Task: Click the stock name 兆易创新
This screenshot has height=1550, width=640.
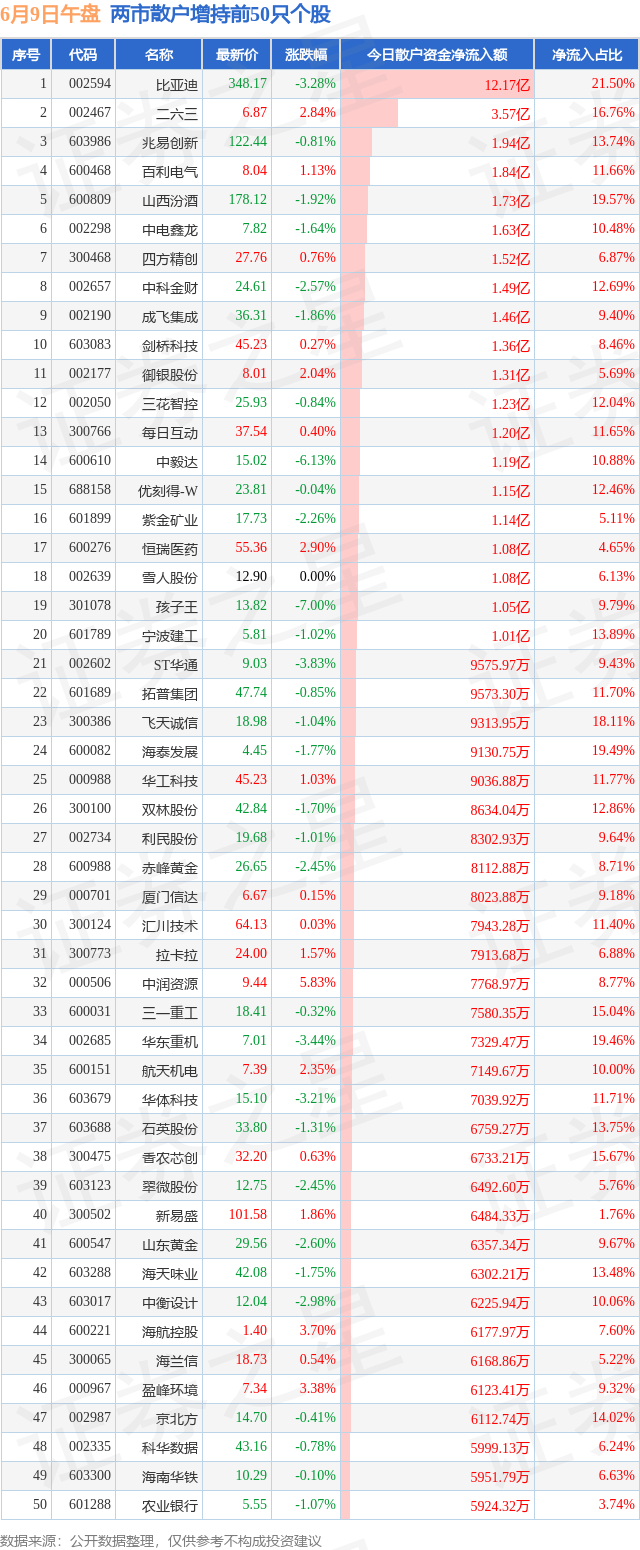Action: click(170, 142)
